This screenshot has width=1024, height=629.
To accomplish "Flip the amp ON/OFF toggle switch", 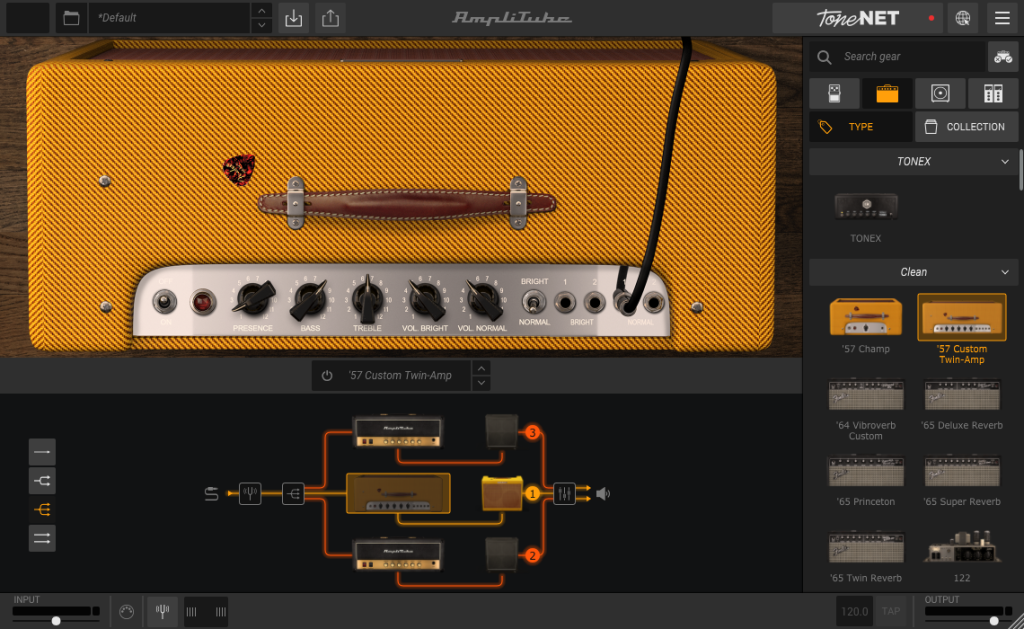I will 165,302.
